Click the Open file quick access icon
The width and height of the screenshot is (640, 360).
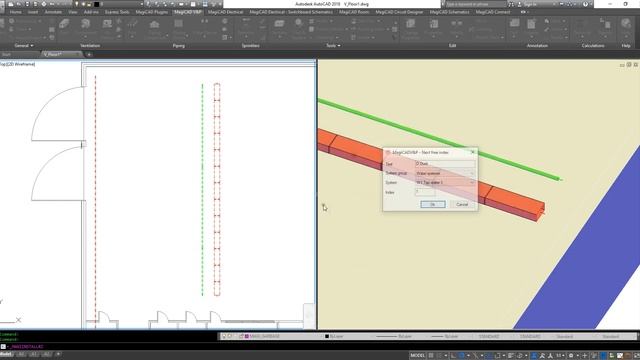(x=19, y=4)
